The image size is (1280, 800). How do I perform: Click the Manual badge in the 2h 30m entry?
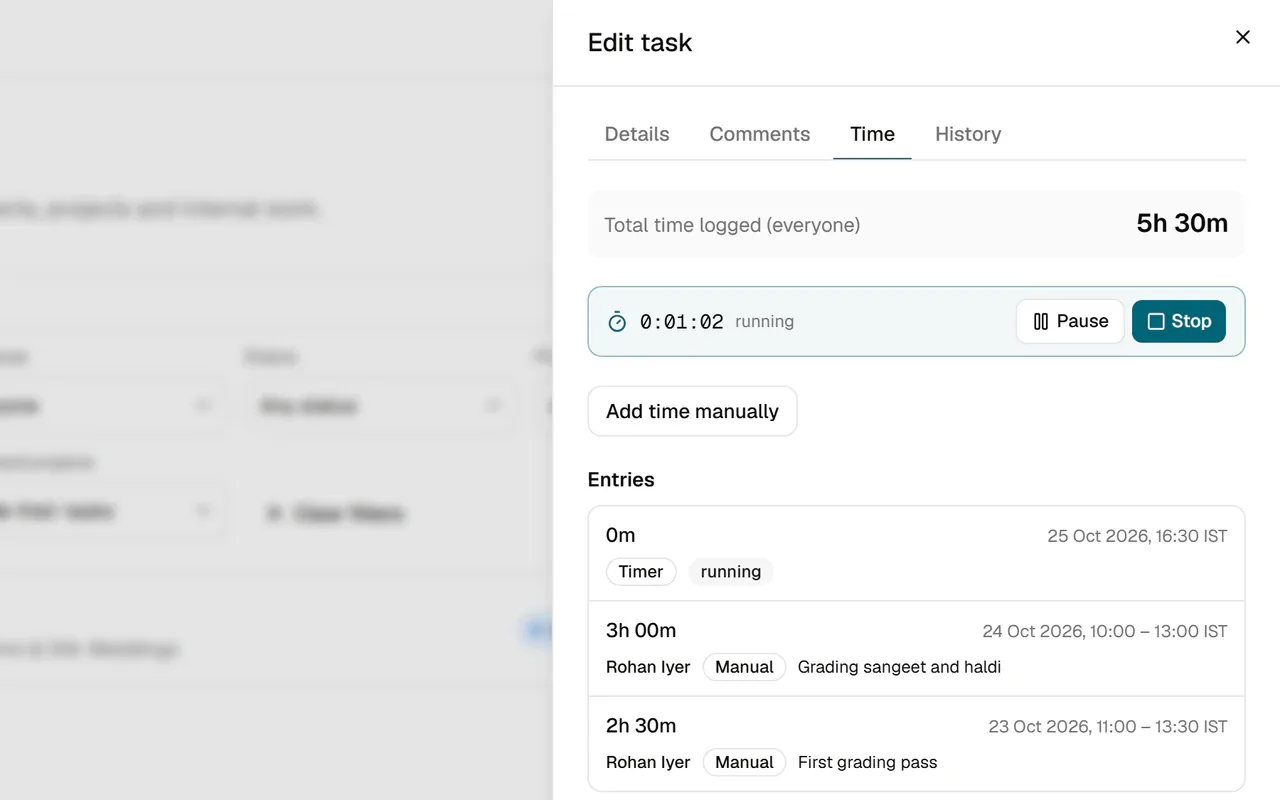coord(745,762)
